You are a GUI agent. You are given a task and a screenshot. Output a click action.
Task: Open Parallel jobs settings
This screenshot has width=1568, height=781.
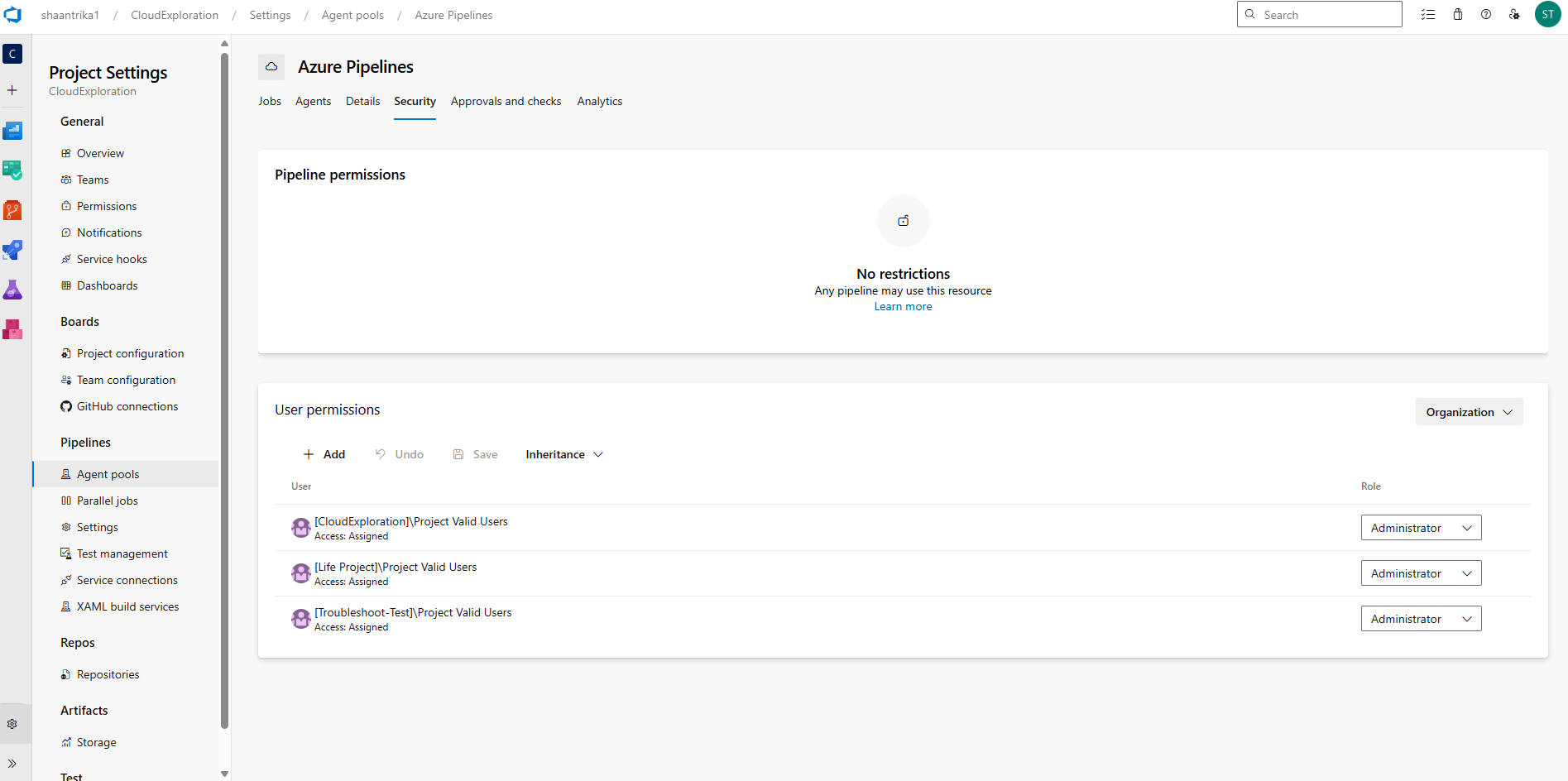126,501
